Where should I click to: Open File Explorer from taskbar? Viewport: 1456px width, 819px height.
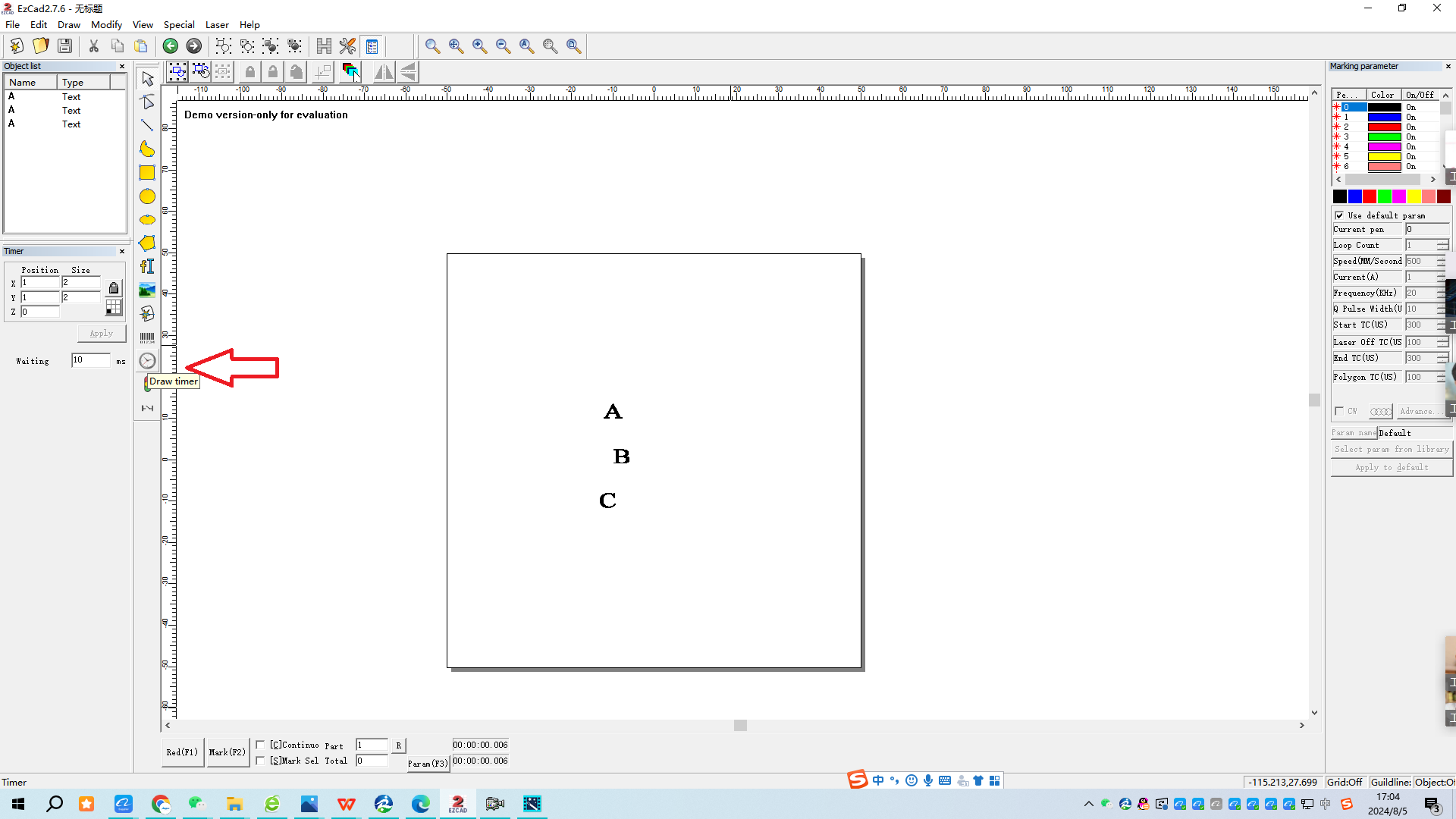coord(234,804)
